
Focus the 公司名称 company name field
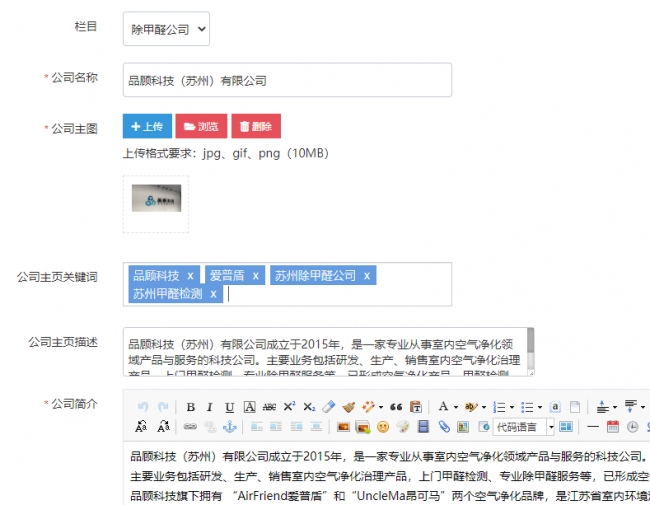coord(287,80)
